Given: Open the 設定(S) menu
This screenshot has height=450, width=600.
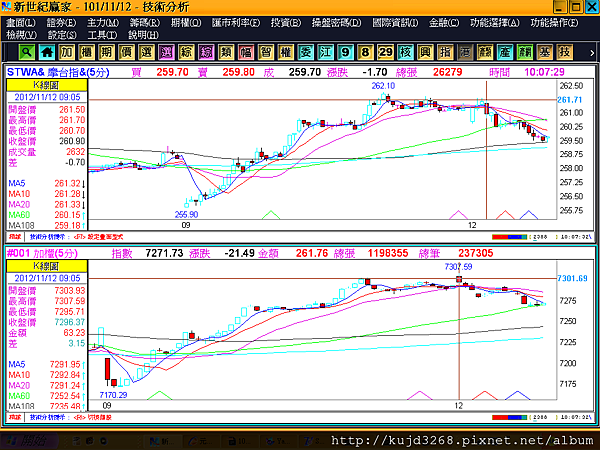Looking at the screenshot, I should (62, 35).
